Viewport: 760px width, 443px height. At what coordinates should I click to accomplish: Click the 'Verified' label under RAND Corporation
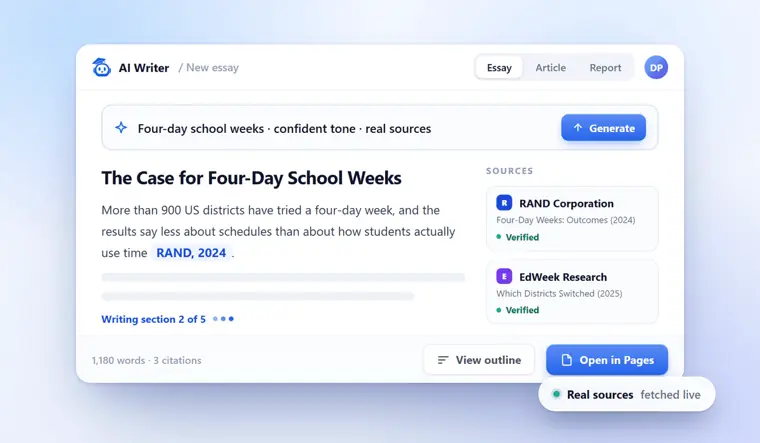[522, 237]
